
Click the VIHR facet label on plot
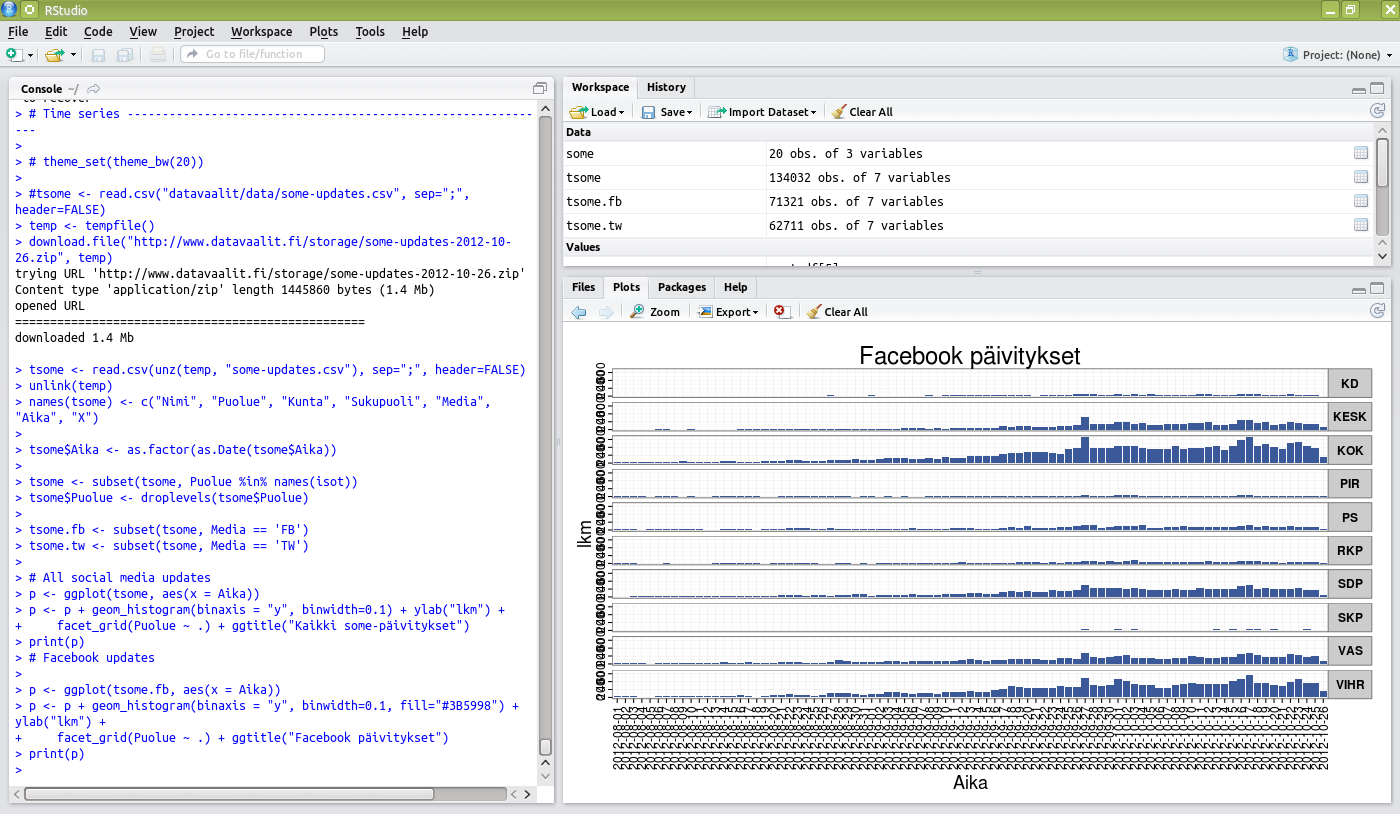pos(1350,685)
